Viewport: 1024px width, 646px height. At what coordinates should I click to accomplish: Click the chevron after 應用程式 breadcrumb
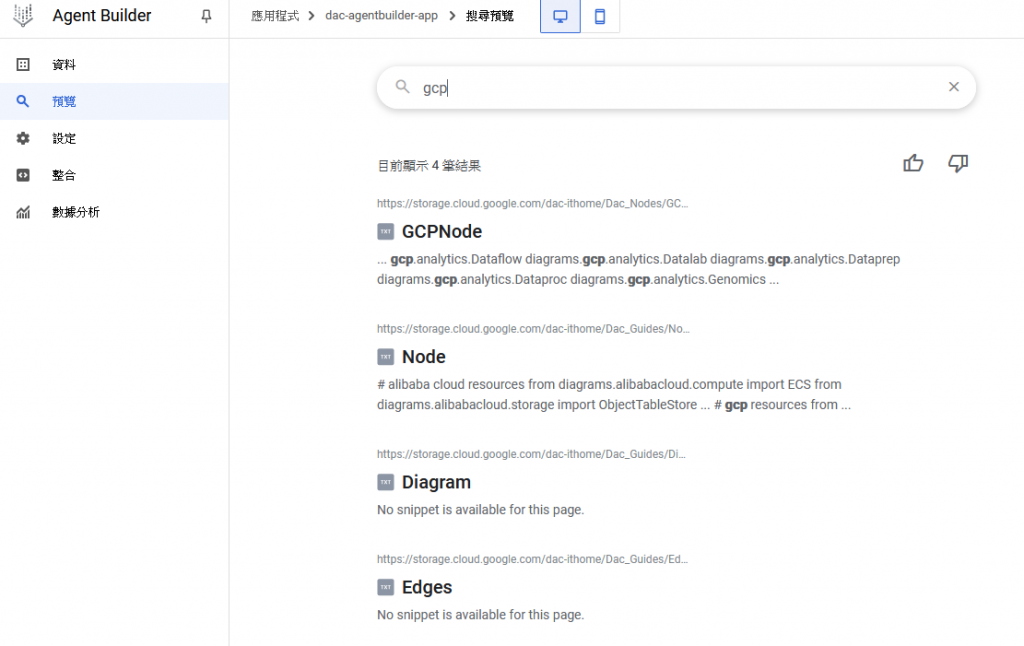(x=312, y=16)
